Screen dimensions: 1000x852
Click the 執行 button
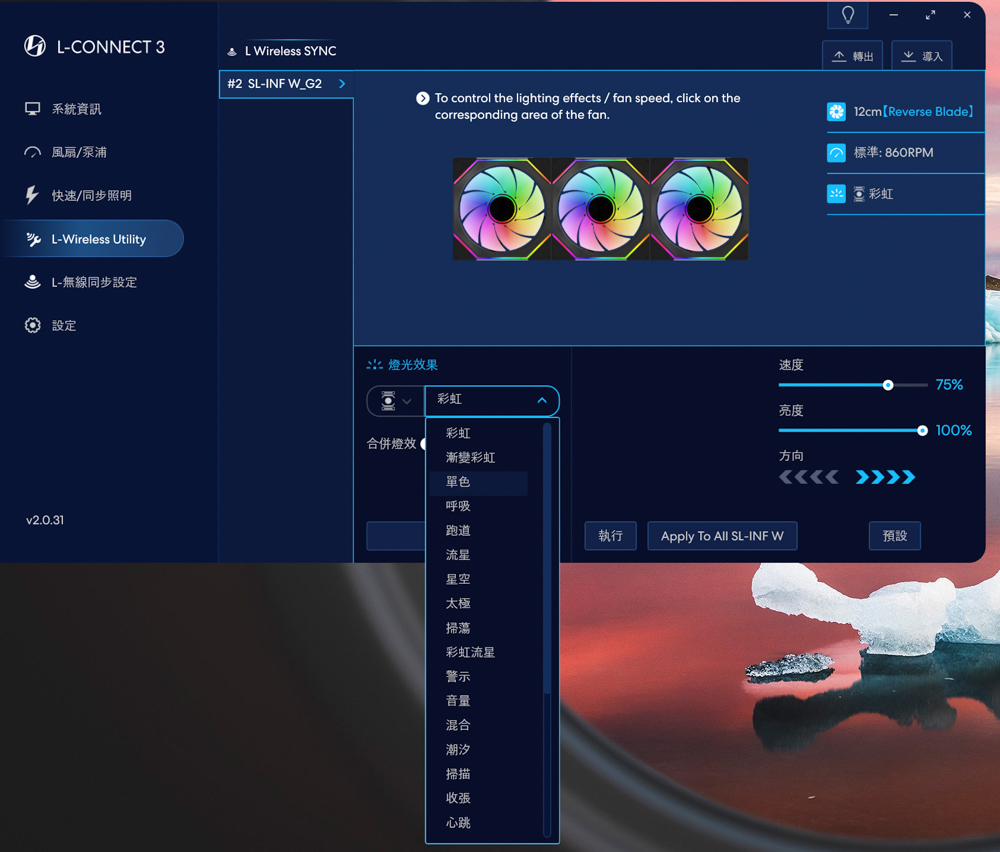(x=610, y=536)
